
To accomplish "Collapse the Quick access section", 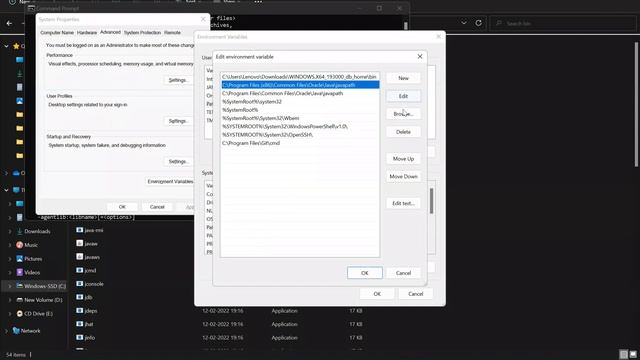I will [x=6, y=46].
